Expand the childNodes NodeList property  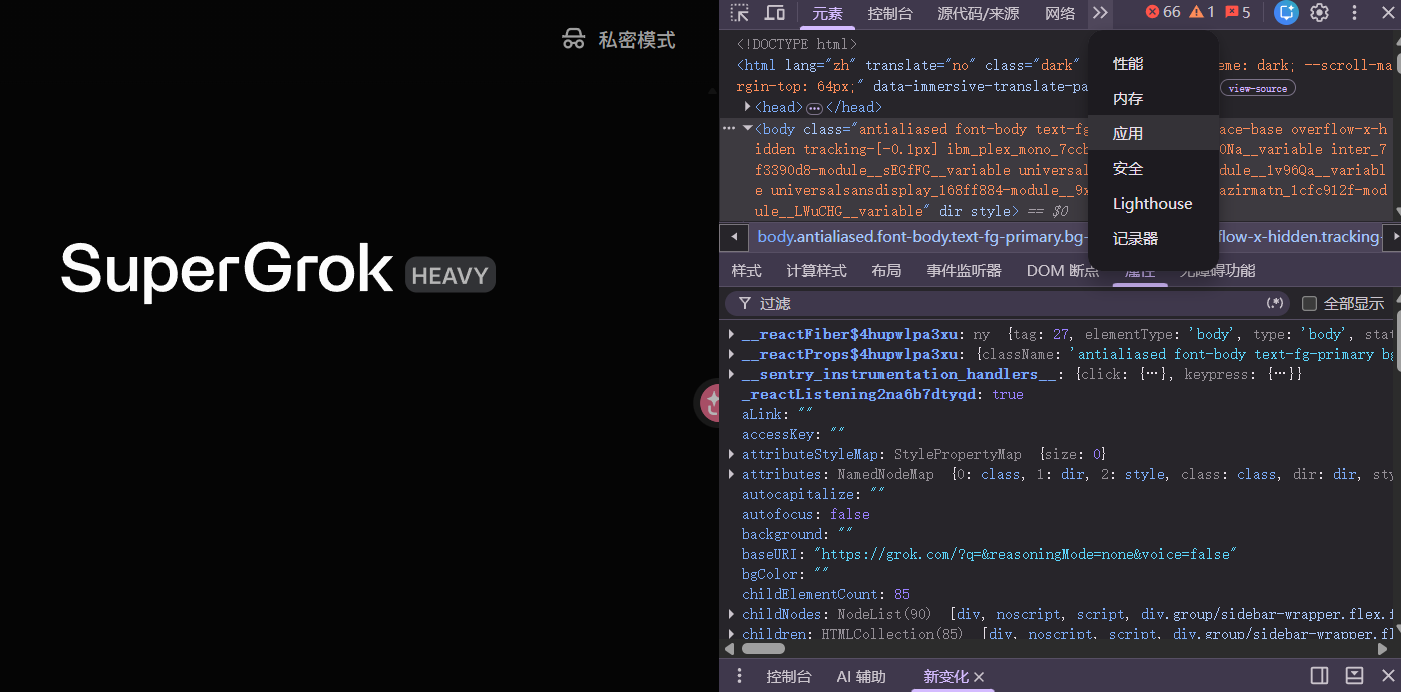(x=732, y=614)
